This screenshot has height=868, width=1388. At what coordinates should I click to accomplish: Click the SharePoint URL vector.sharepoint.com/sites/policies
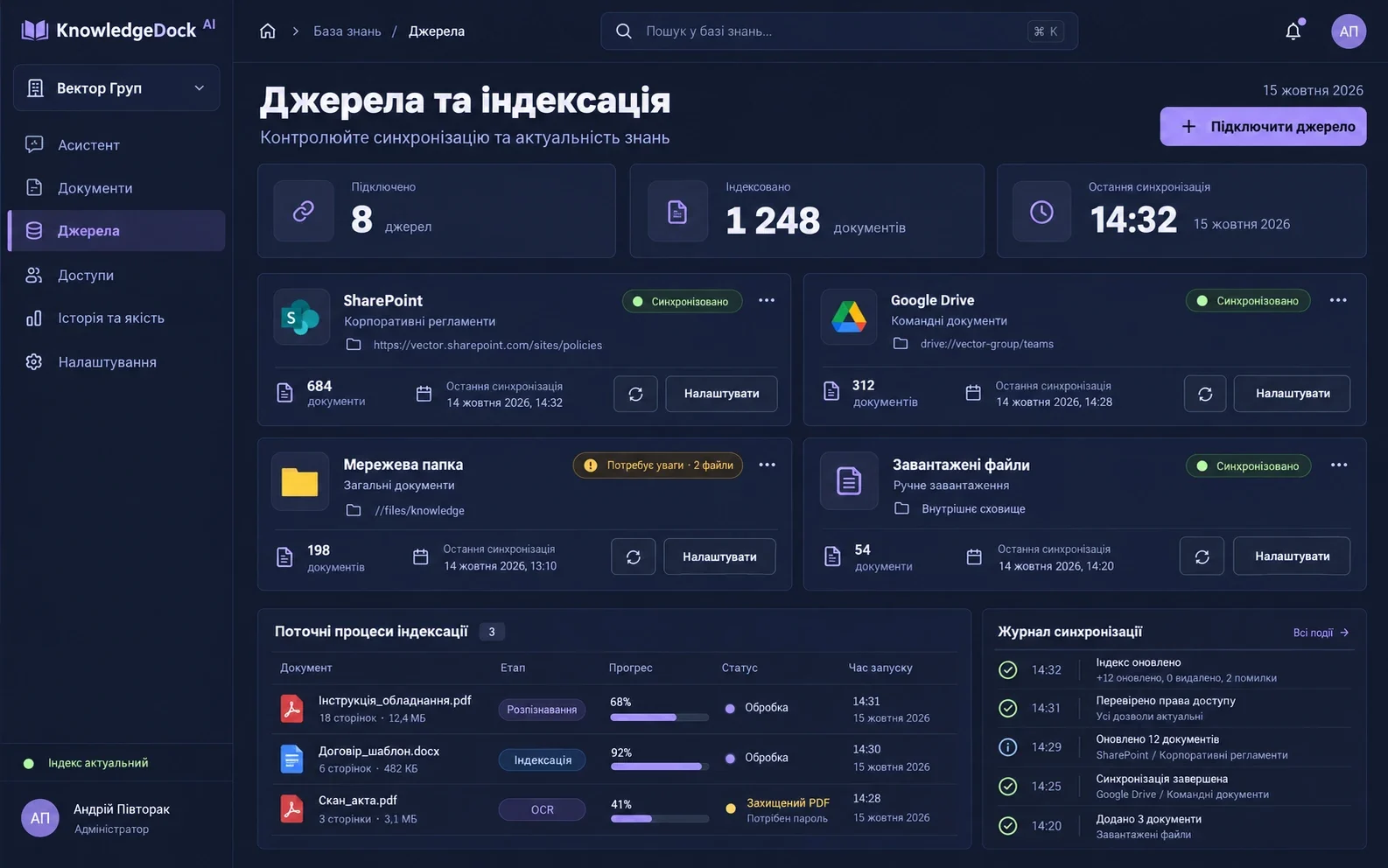tap(487, 345)
